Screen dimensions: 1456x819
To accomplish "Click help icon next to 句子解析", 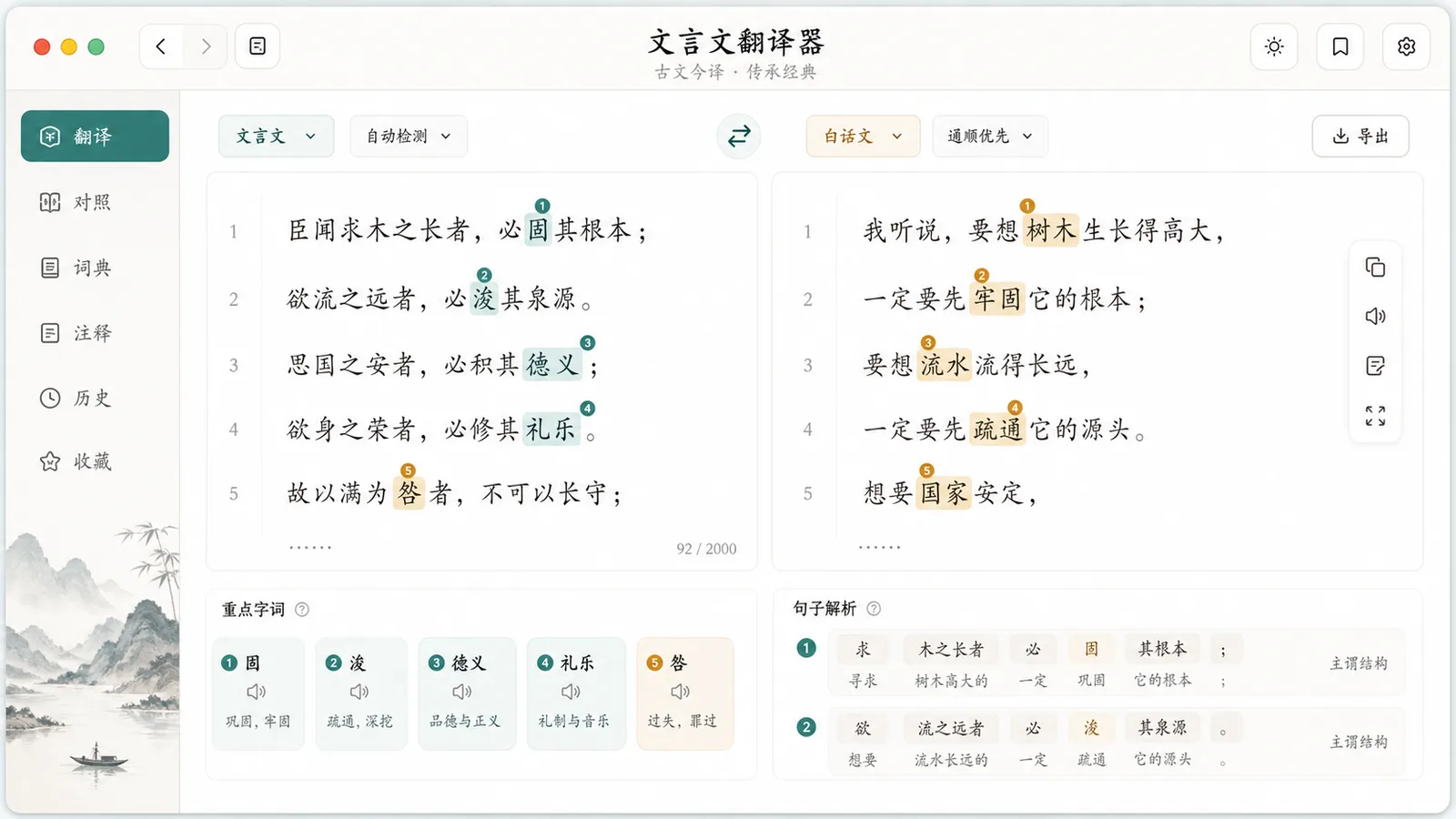I will click(874, 608).
